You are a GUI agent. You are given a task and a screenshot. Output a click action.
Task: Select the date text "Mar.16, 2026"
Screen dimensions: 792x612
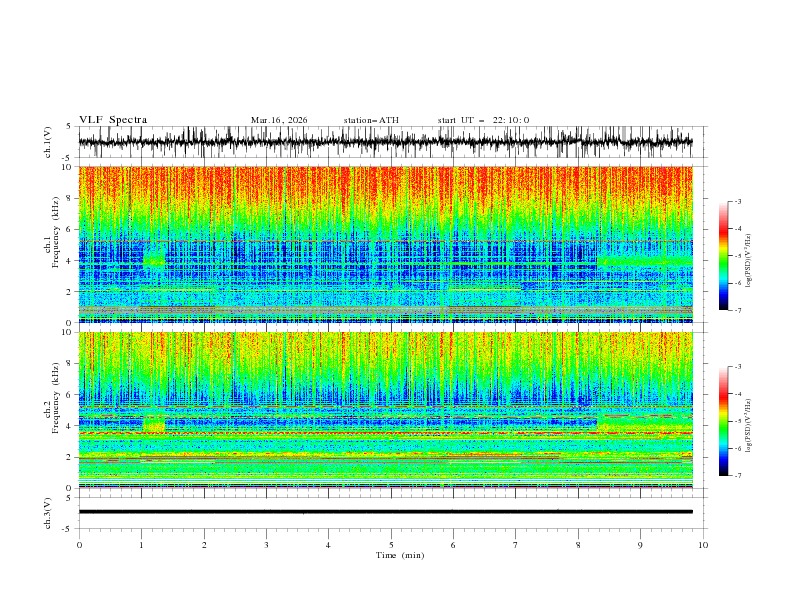pyautogui.click(x=279, y=120)
